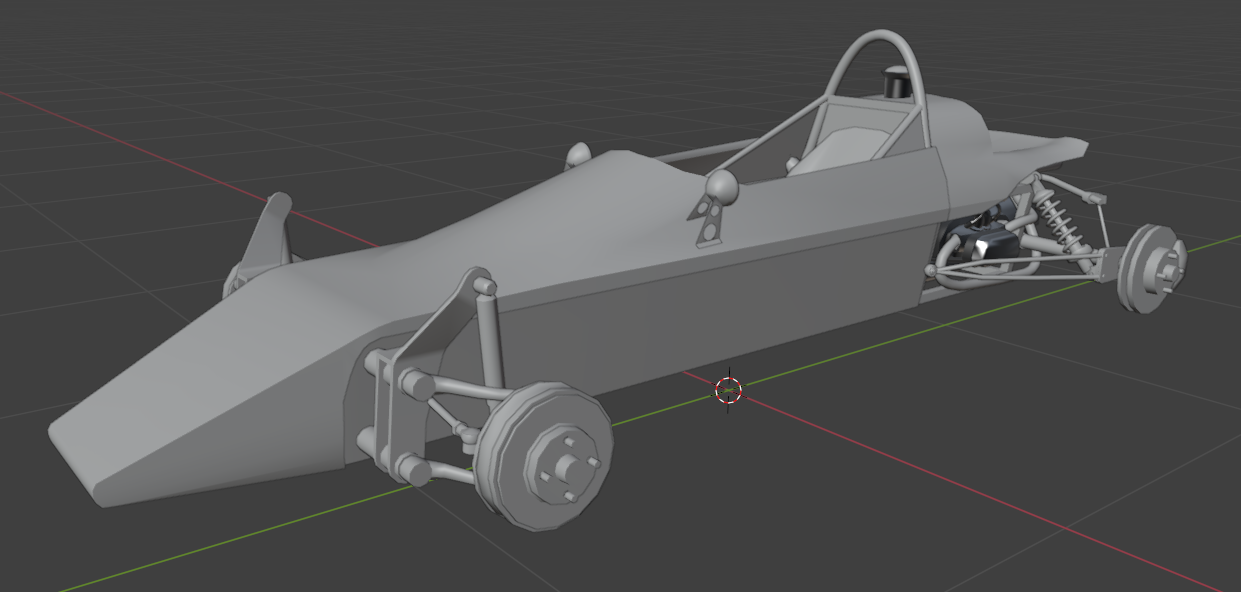Screen dimensions: 1241x592
Task: Click the 3D cursor crosshair on the grid
Action: 729,391
